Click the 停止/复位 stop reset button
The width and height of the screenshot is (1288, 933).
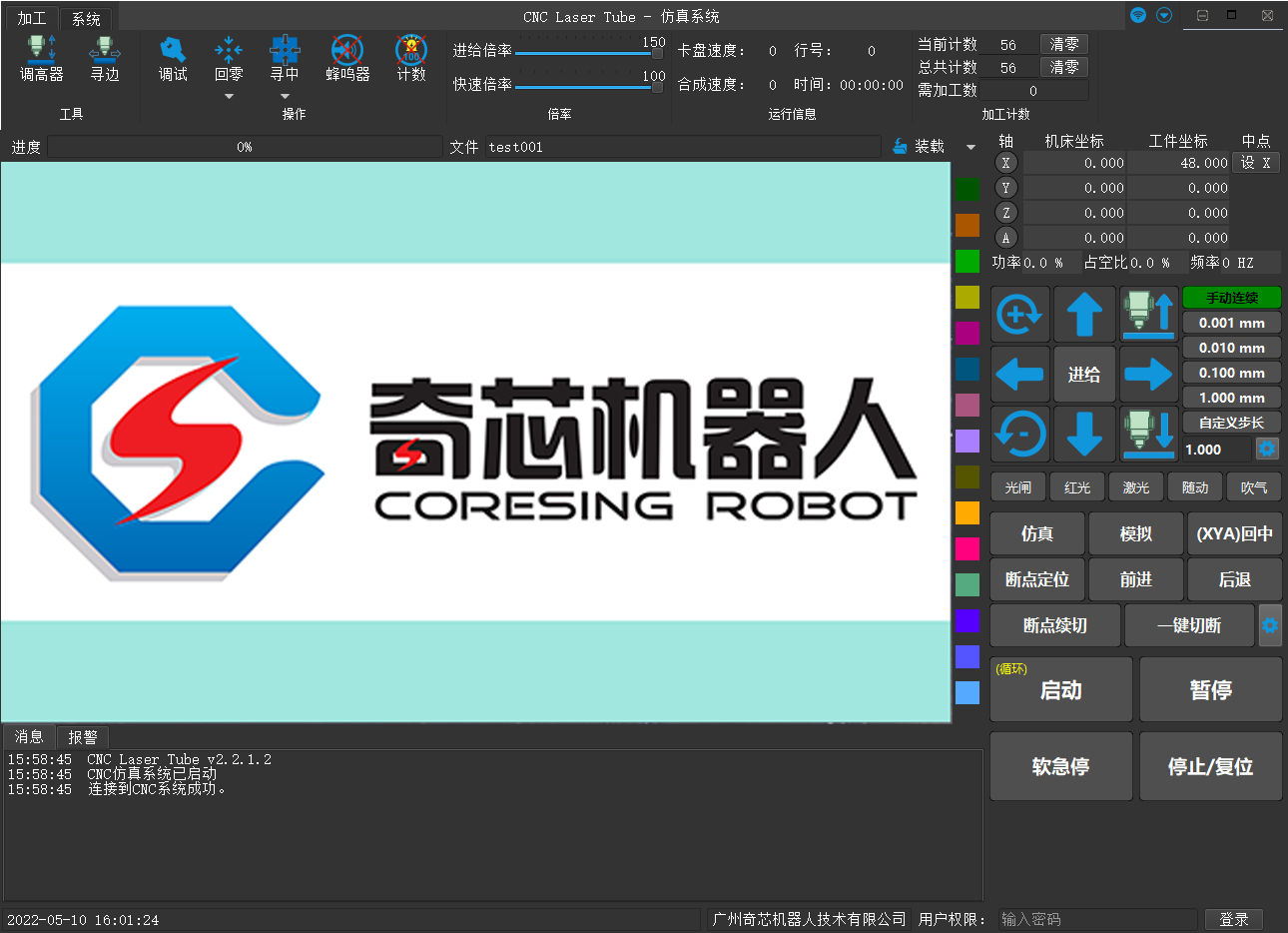point(1210,766)
